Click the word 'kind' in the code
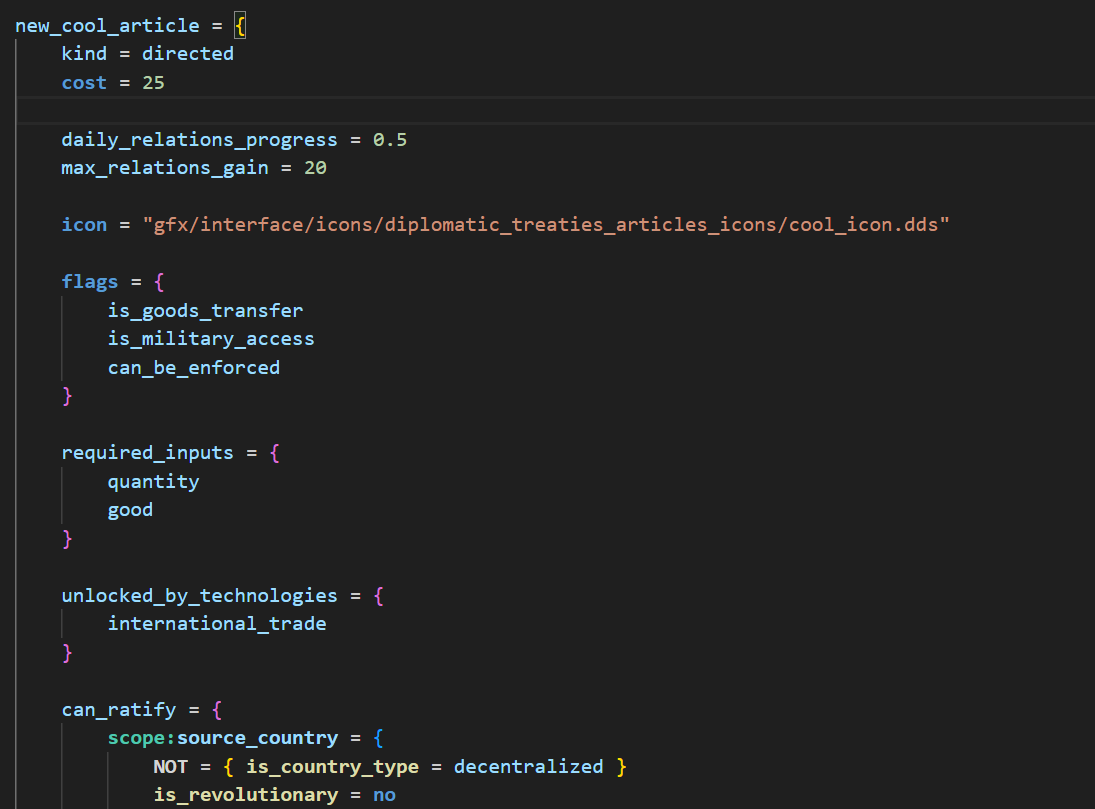This screenshot has height=809, width=1095. tap(84, 54)
